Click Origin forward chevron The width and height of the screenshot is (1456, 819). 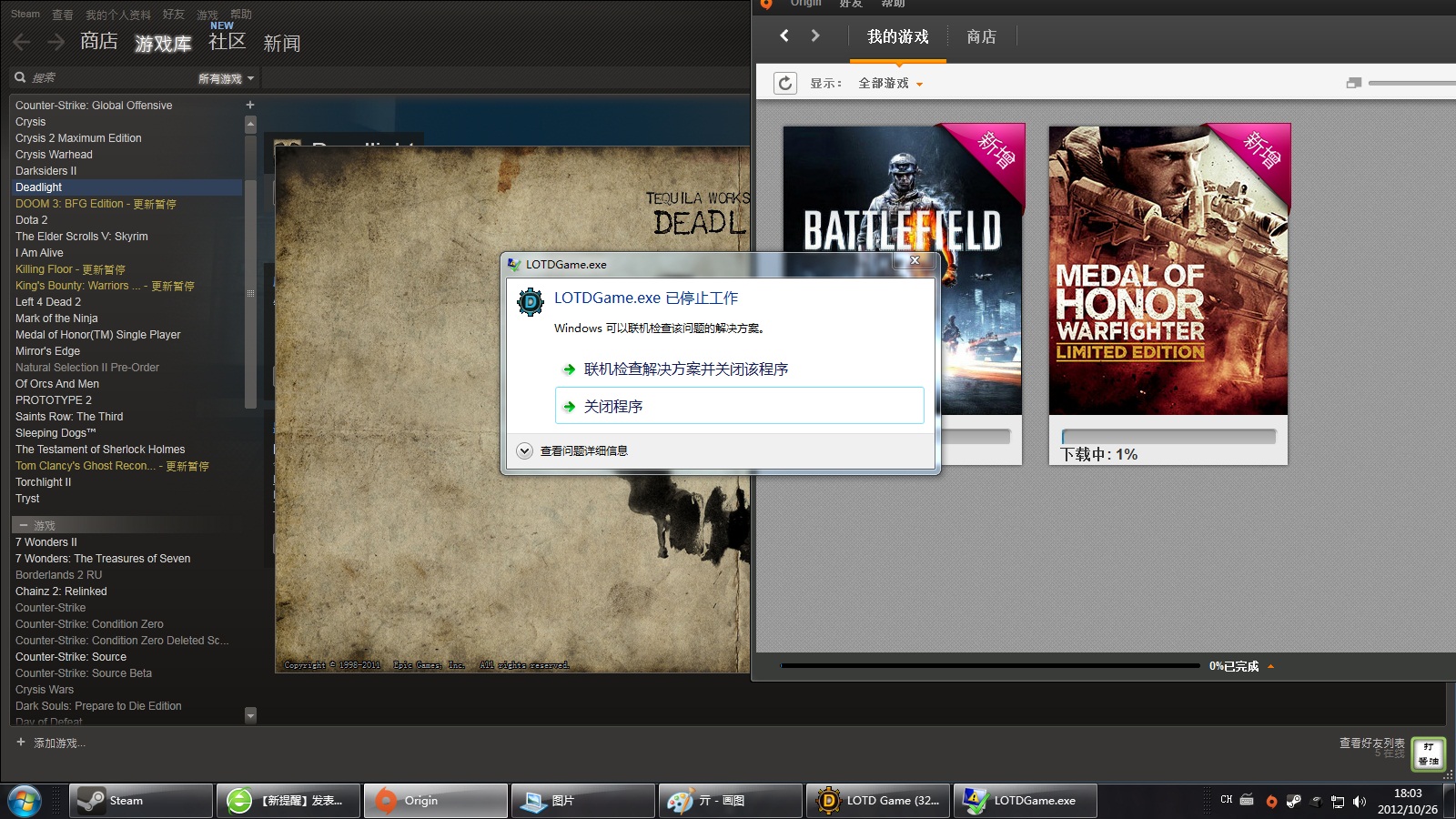(x=815, y=35)
